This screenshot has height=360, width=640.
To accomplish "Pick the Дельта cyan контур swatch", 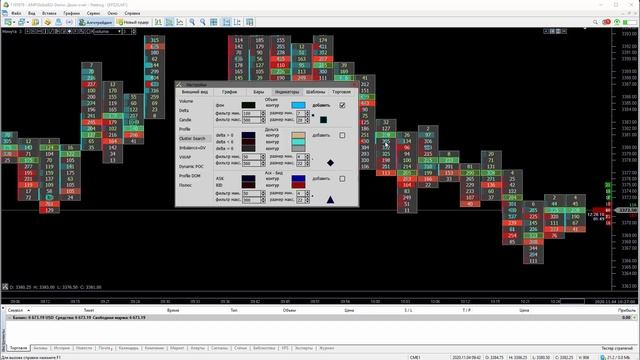I will point(298,142).
